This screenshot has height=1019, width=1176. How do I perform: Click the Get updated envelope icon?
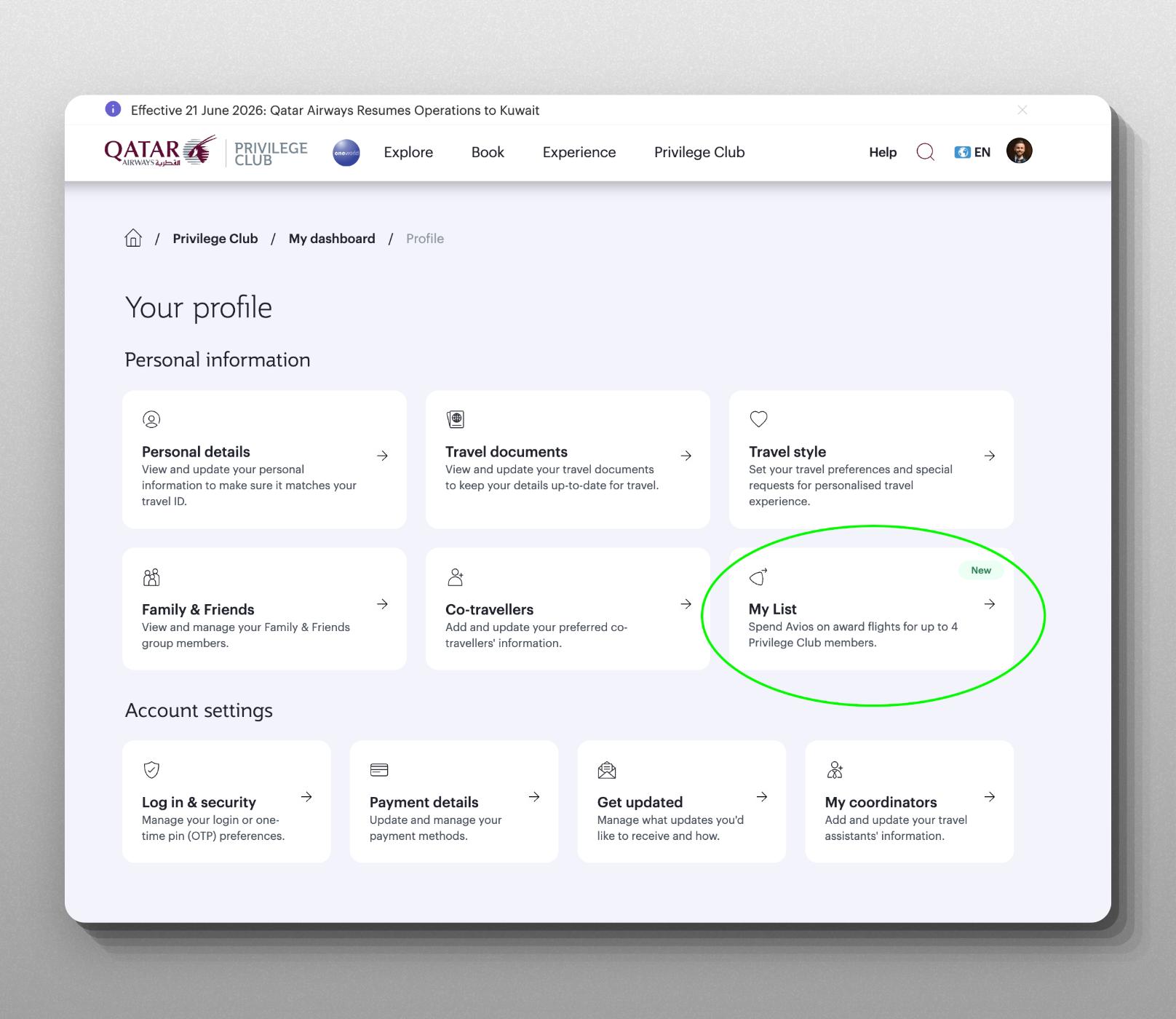point(607,769)
